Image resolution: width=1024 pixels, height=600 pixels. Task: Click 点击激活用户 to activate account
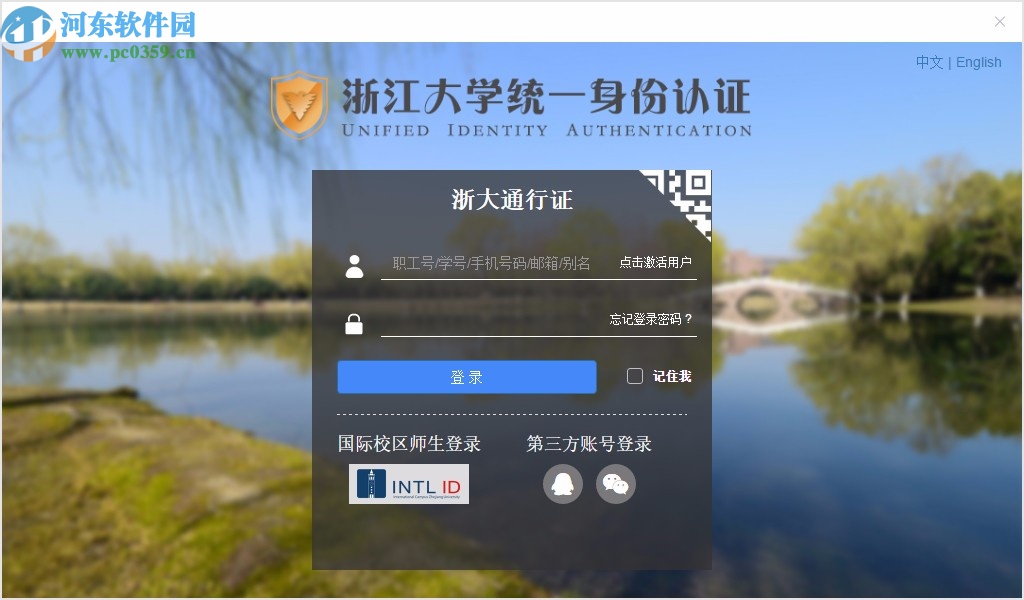655,262
